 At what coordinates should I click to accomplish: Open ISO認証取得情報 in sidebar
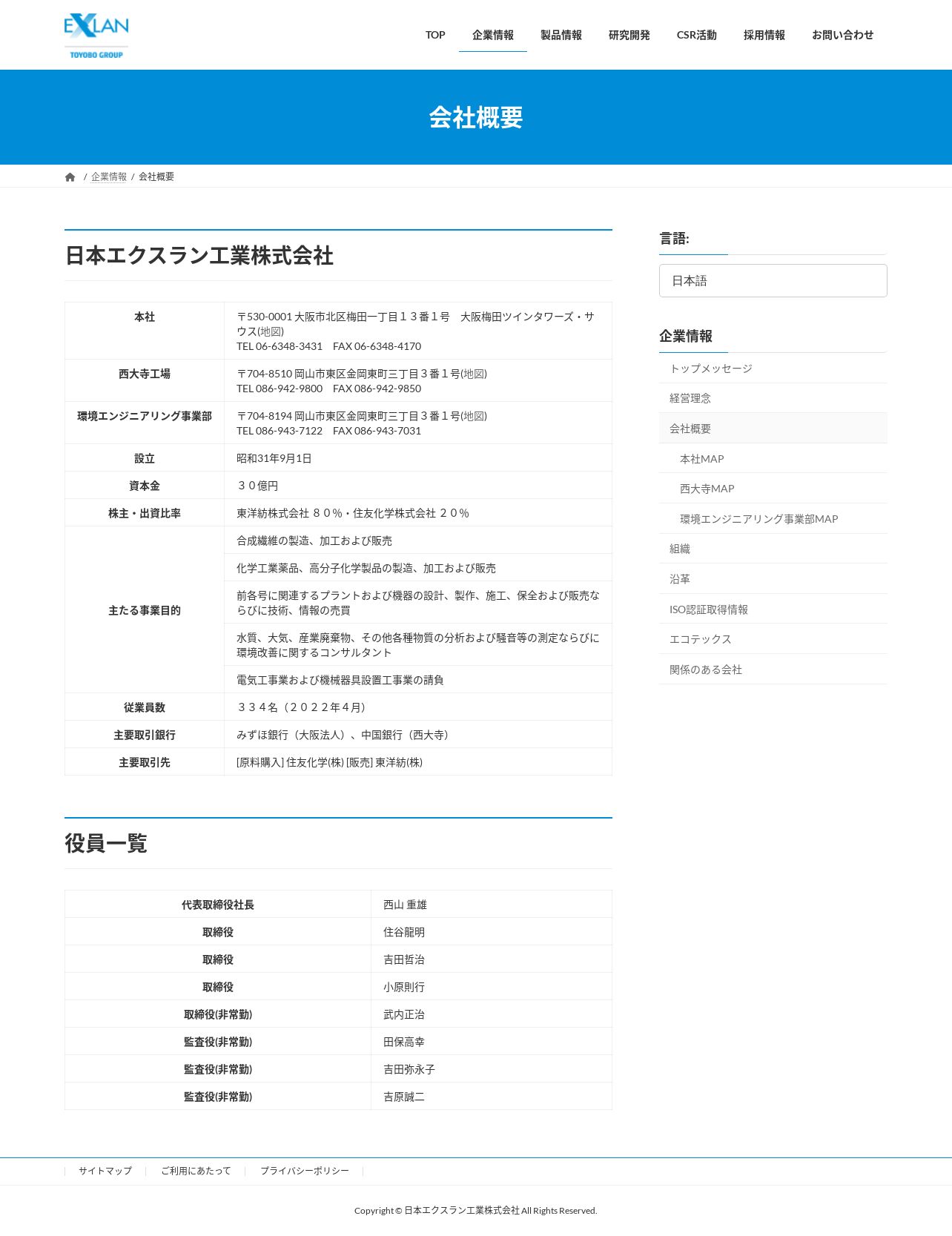coord(773,609)
